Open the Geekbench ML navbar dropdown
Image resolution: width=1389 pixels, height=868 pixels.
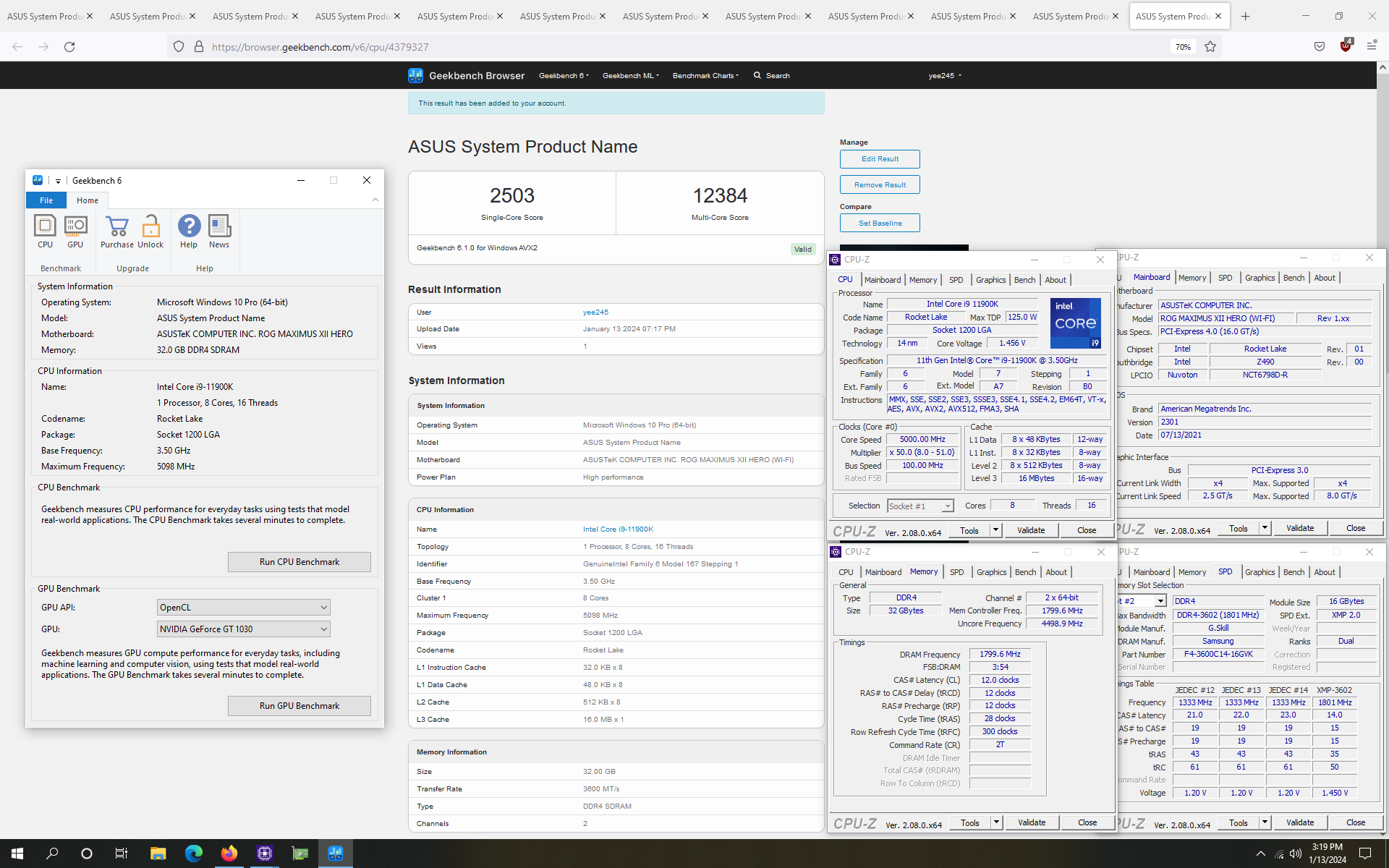(x=630, y=75)
